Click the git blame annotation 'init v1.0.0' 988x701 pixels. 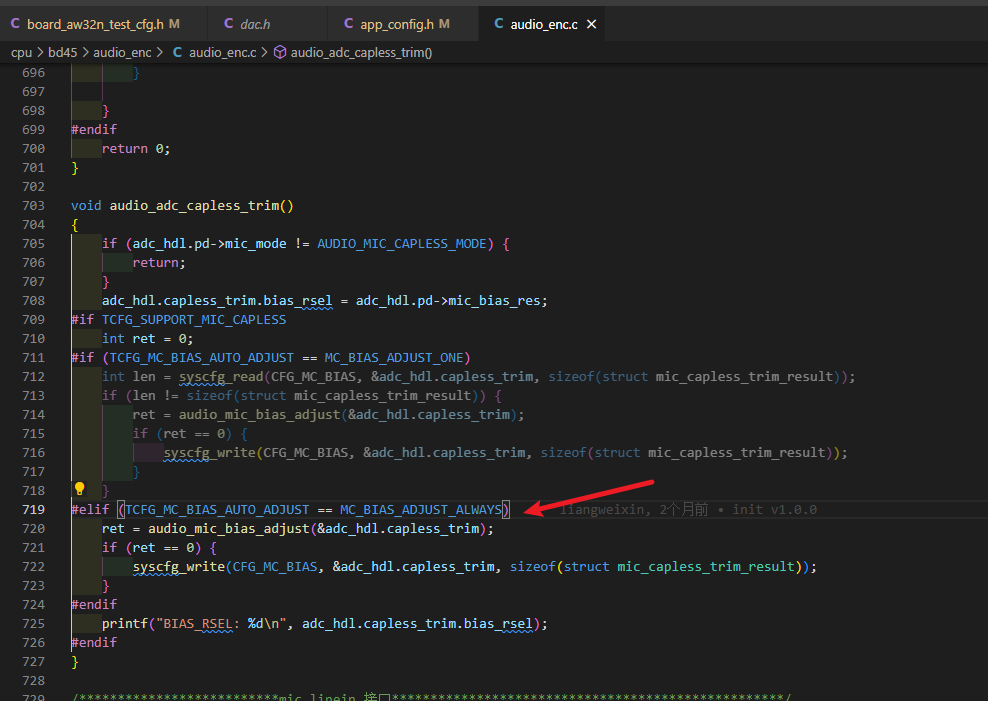point(774,510)
